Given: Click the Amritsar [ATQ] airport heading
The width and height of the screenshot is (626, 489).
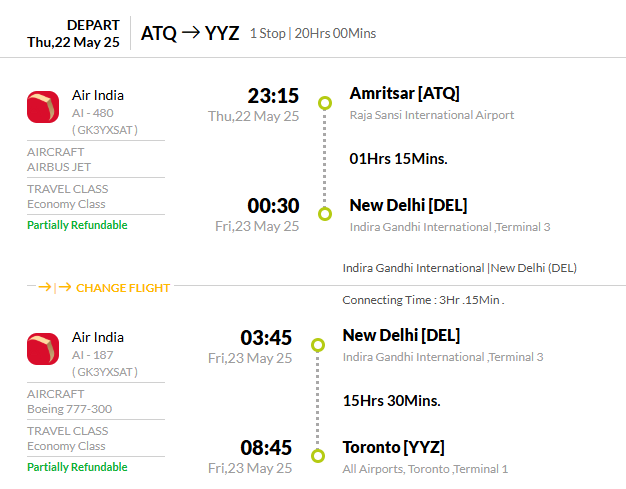Looking at the screenshot, I should point(404,93).
